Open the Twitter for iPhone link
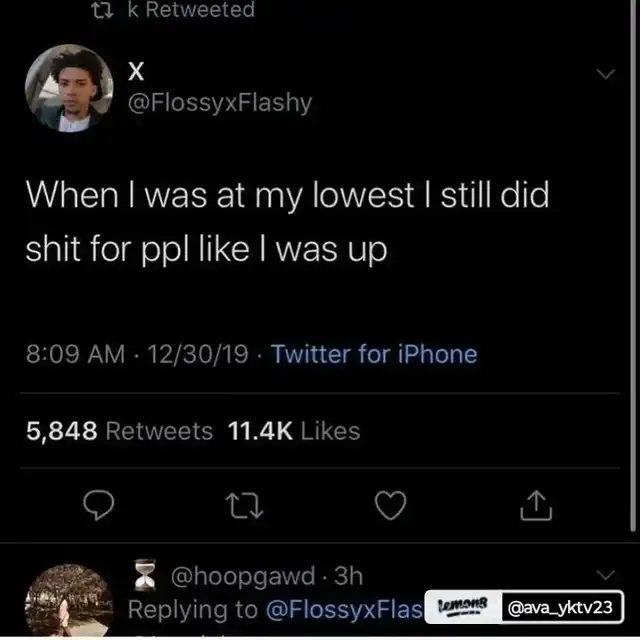 [x=374, y=354]
